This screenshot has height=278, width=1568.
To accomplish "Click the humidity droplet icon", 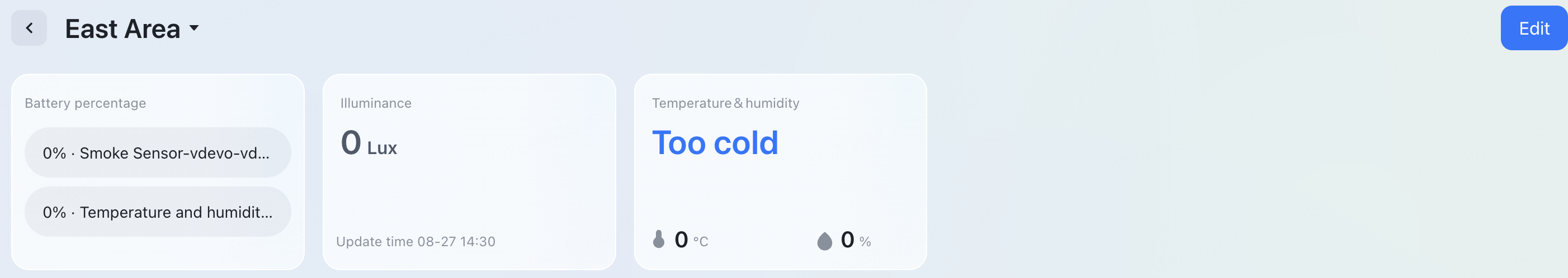I will click(x=824, y=241).
